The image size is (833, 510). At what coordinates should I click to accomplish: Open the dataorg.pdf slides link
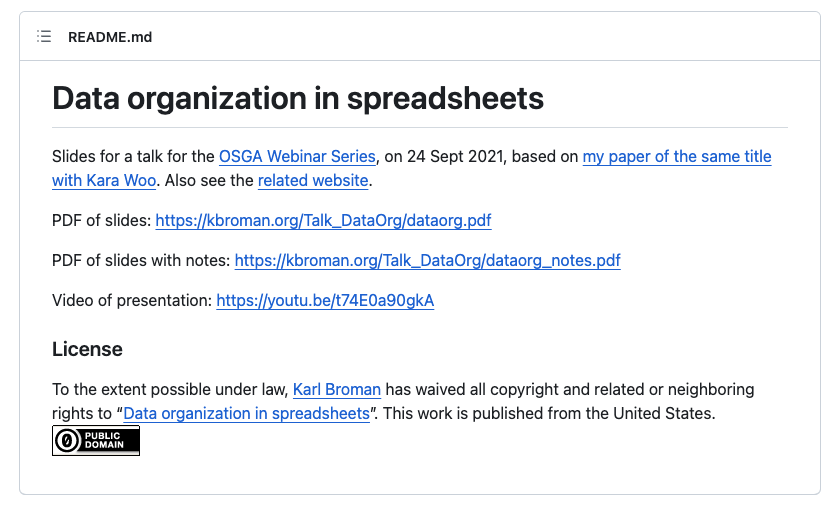(323, 220)
